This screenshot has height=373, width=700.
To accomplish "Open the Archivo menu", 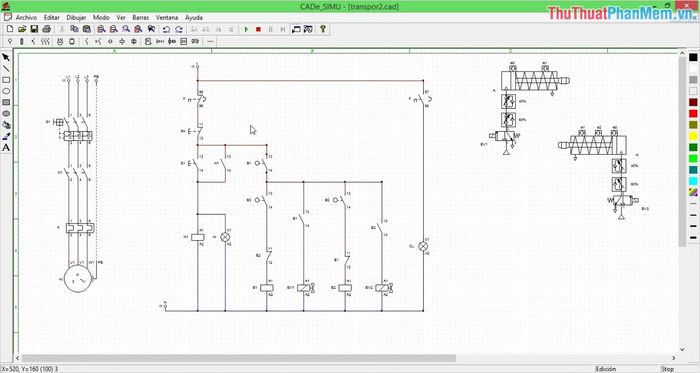I will coord(26,17).
